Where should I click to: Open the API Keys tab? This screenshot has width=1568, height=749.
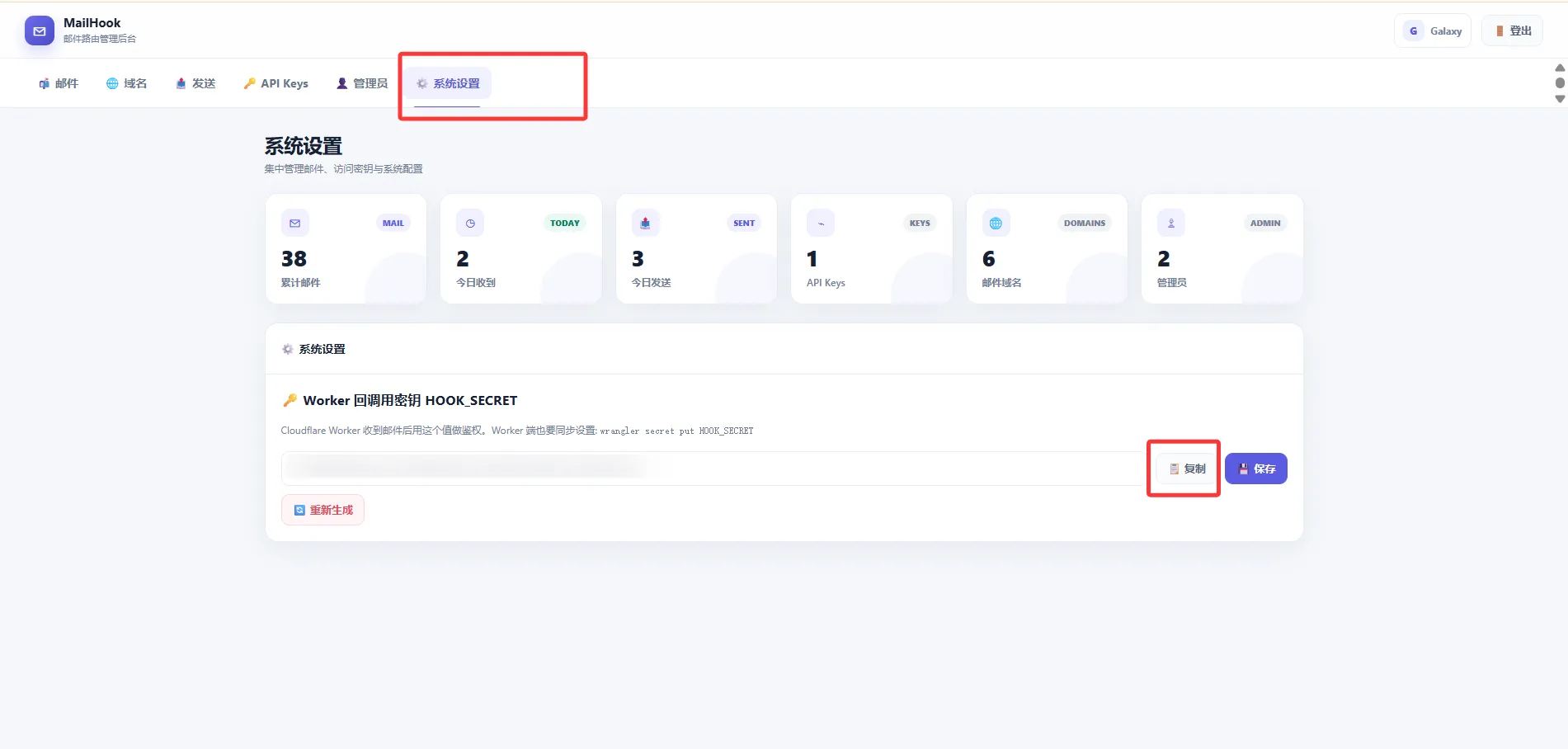tap(276, 83)
